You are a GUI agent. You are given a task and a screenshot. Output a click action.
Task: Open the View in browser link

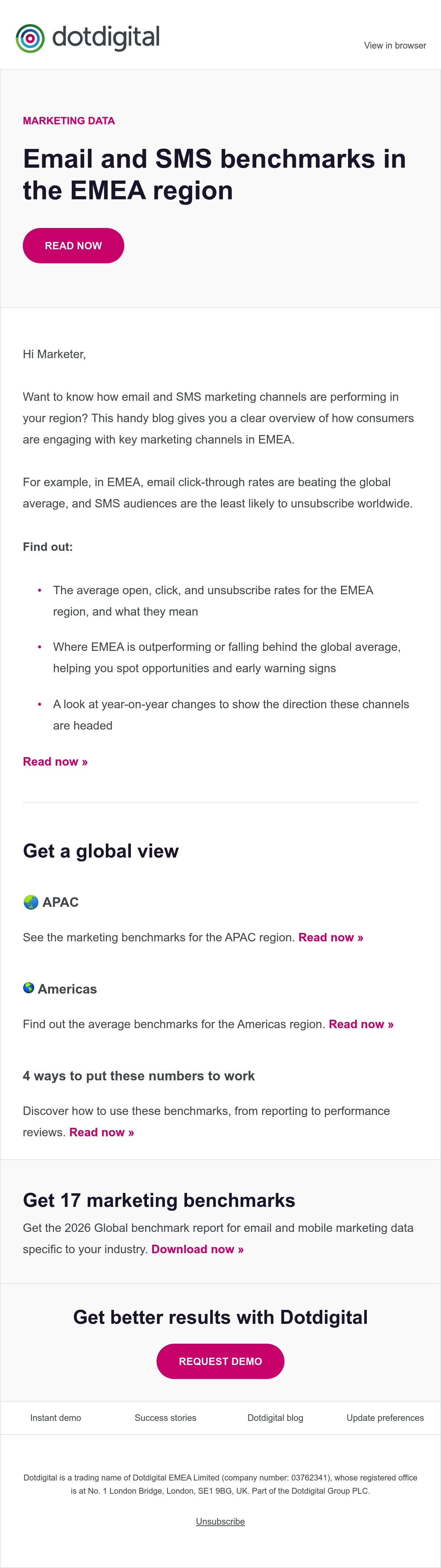(x=395, y=46)
